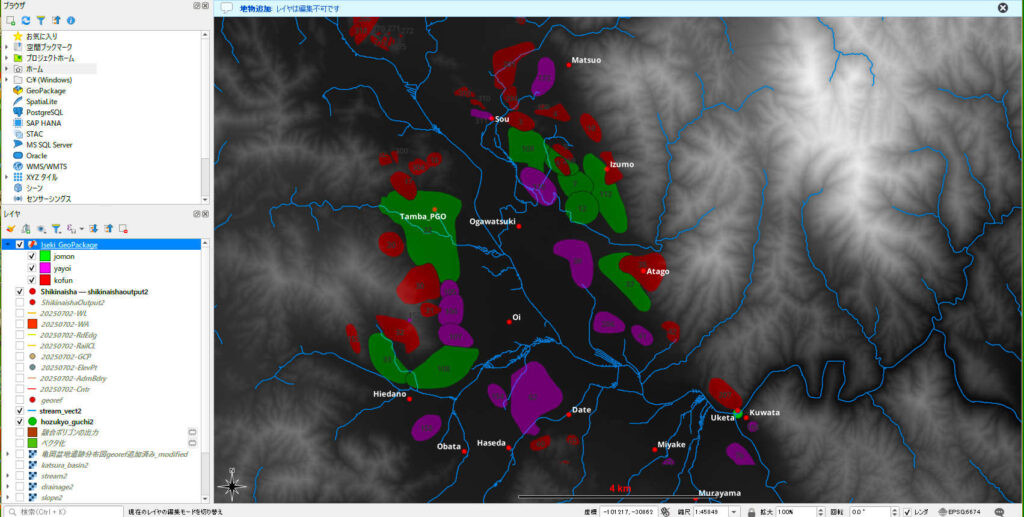Click the Filter Browser funnel icon
This screenshot has width=1024, height=517.
(41, 20)
